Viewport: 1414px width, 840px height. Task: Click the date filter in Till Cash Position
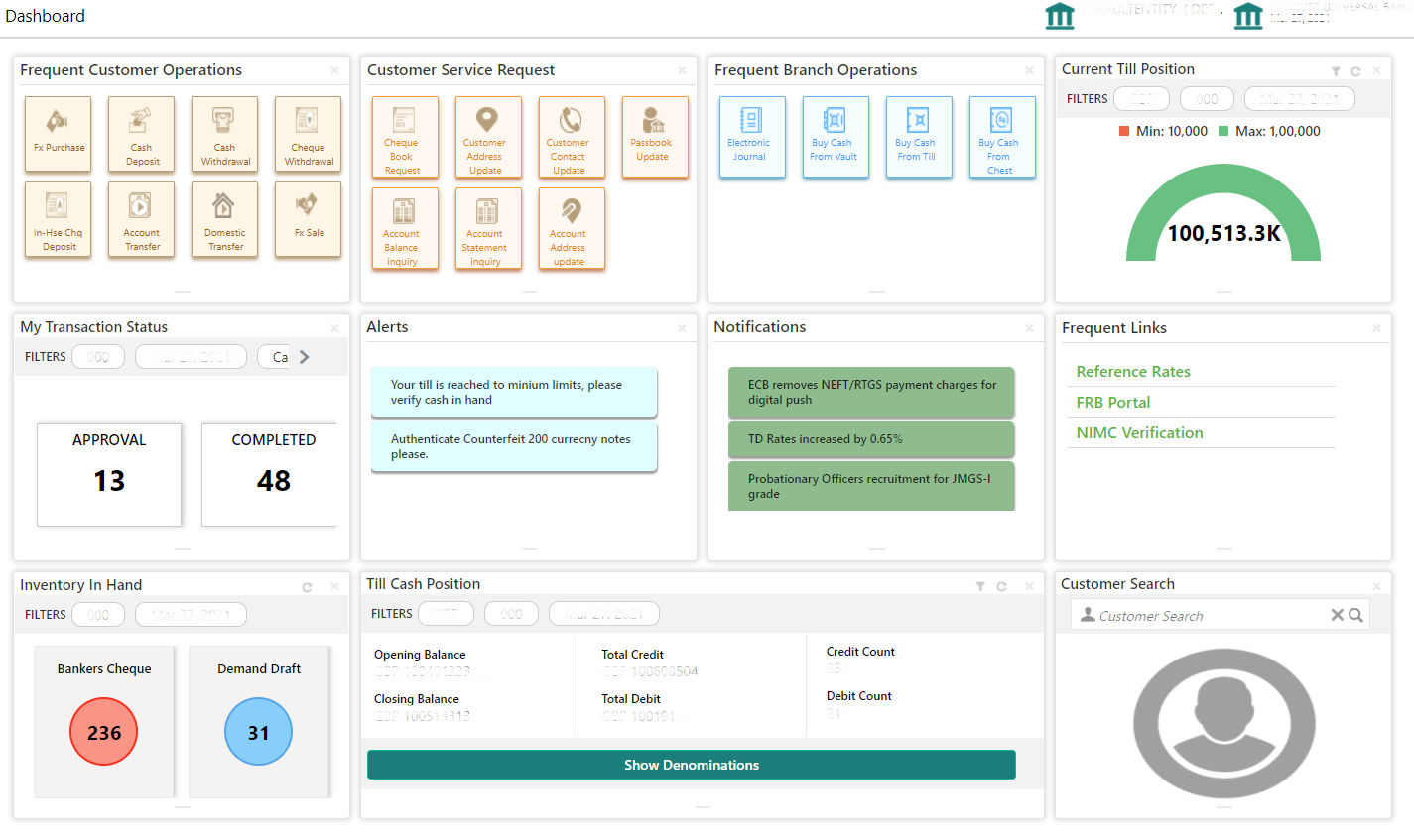(604, 614)
